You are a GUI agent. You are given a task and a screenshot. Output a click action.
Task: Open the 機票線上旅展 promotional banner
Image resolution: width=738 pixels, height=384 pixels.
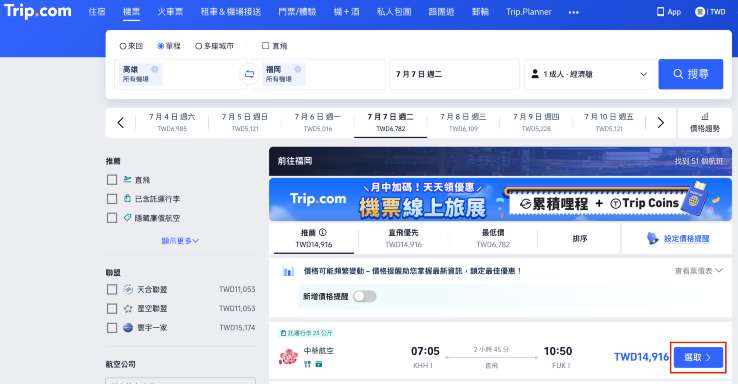[500, 200]
